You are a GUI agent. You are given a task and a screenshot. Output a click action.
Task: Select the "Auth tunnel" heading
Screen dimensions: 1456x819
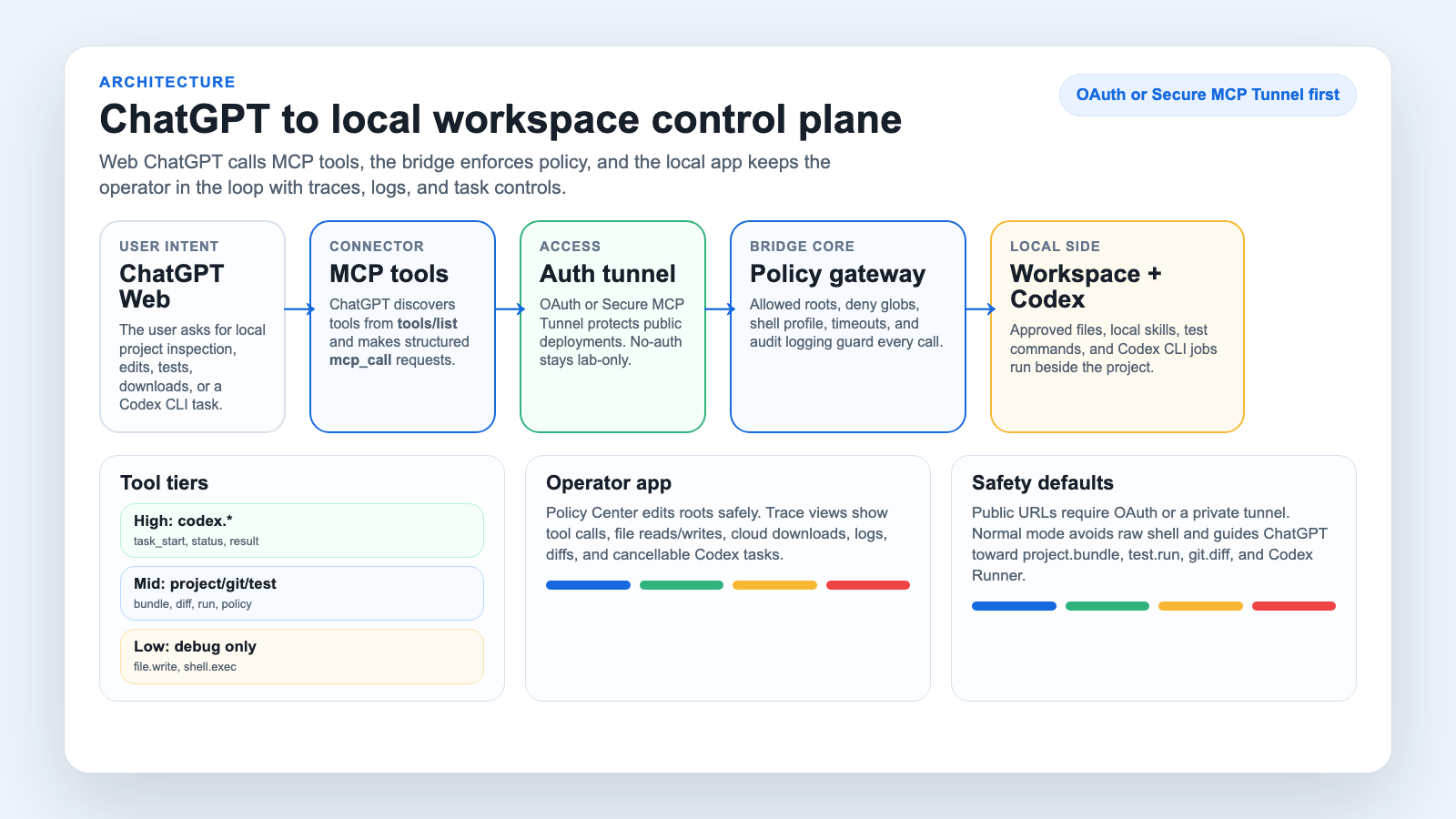608,274
